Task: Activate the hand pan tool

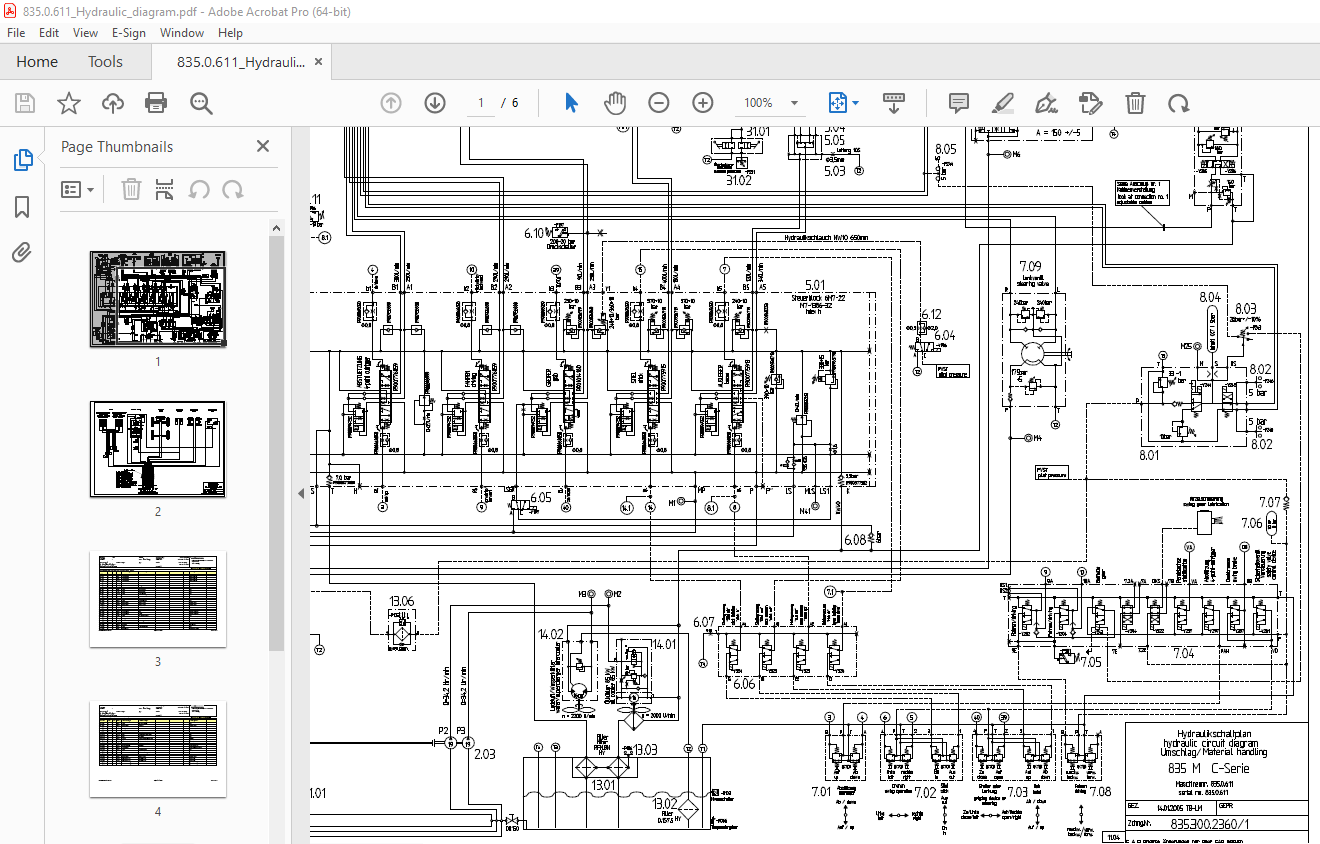Action: coord(615,103)
